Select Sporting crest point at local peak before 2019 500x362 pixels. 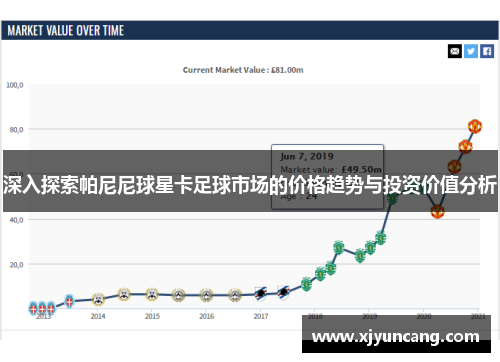point(339,247)
